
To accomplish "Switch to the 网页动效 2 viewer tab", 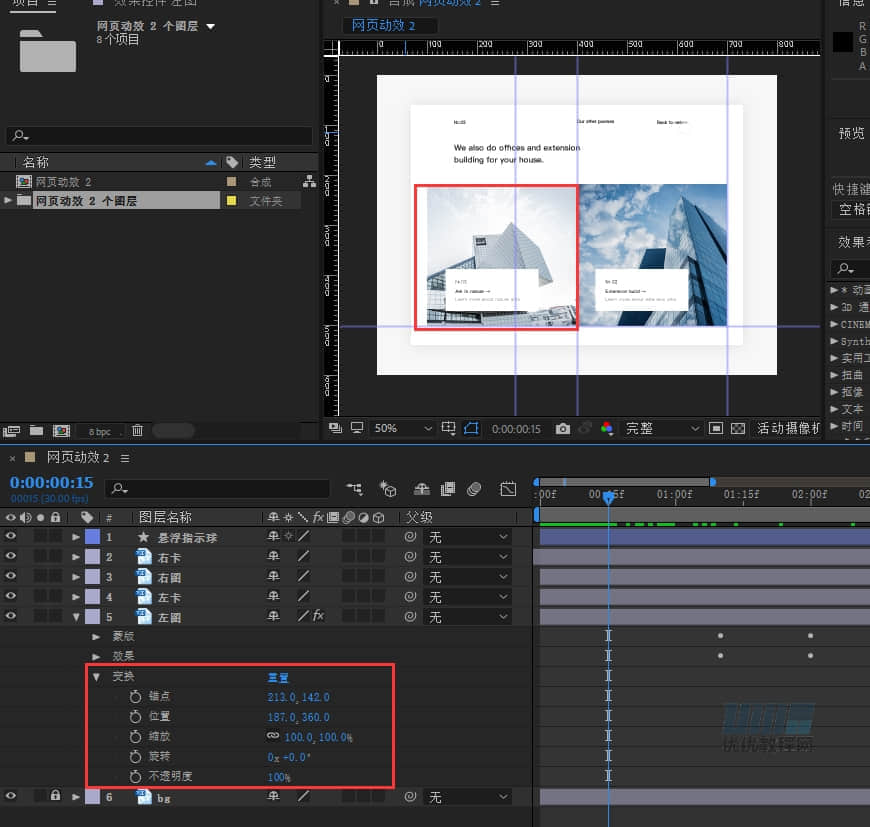I will (383, 25).
